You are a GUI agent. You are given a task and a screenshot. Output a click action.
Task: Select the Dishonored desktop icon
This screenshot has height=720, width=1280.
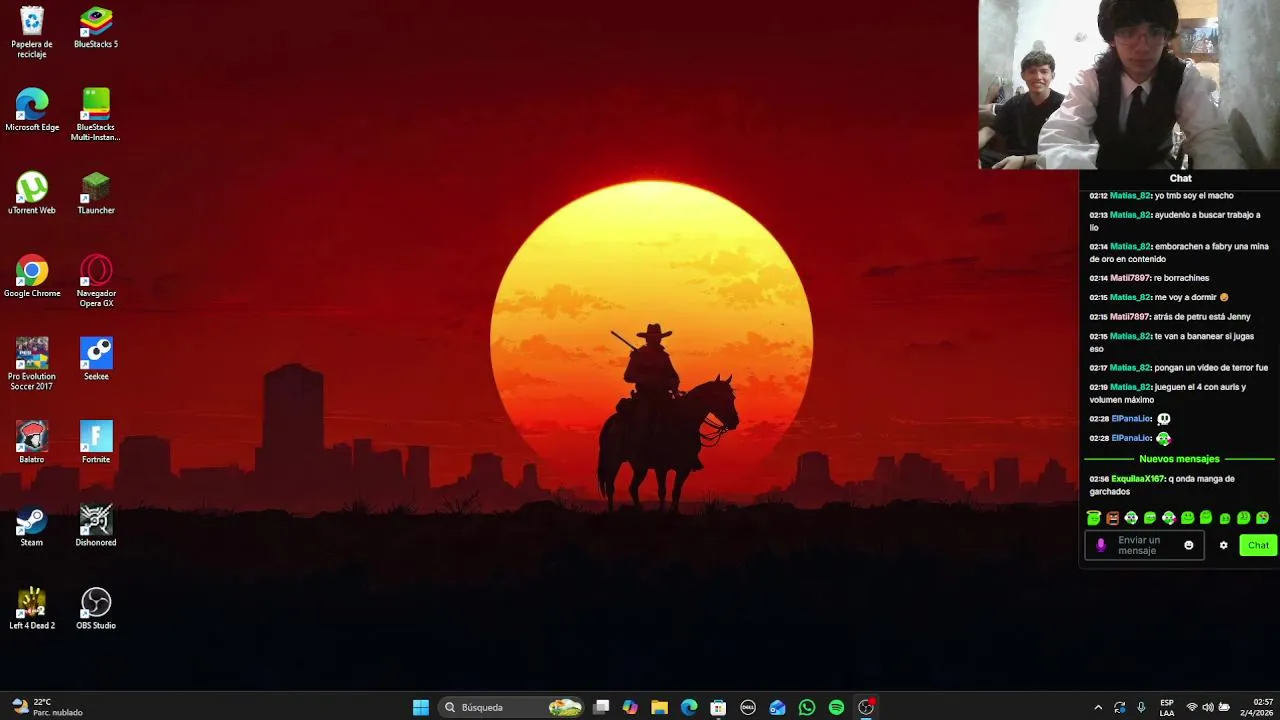[x=96, y=525]
